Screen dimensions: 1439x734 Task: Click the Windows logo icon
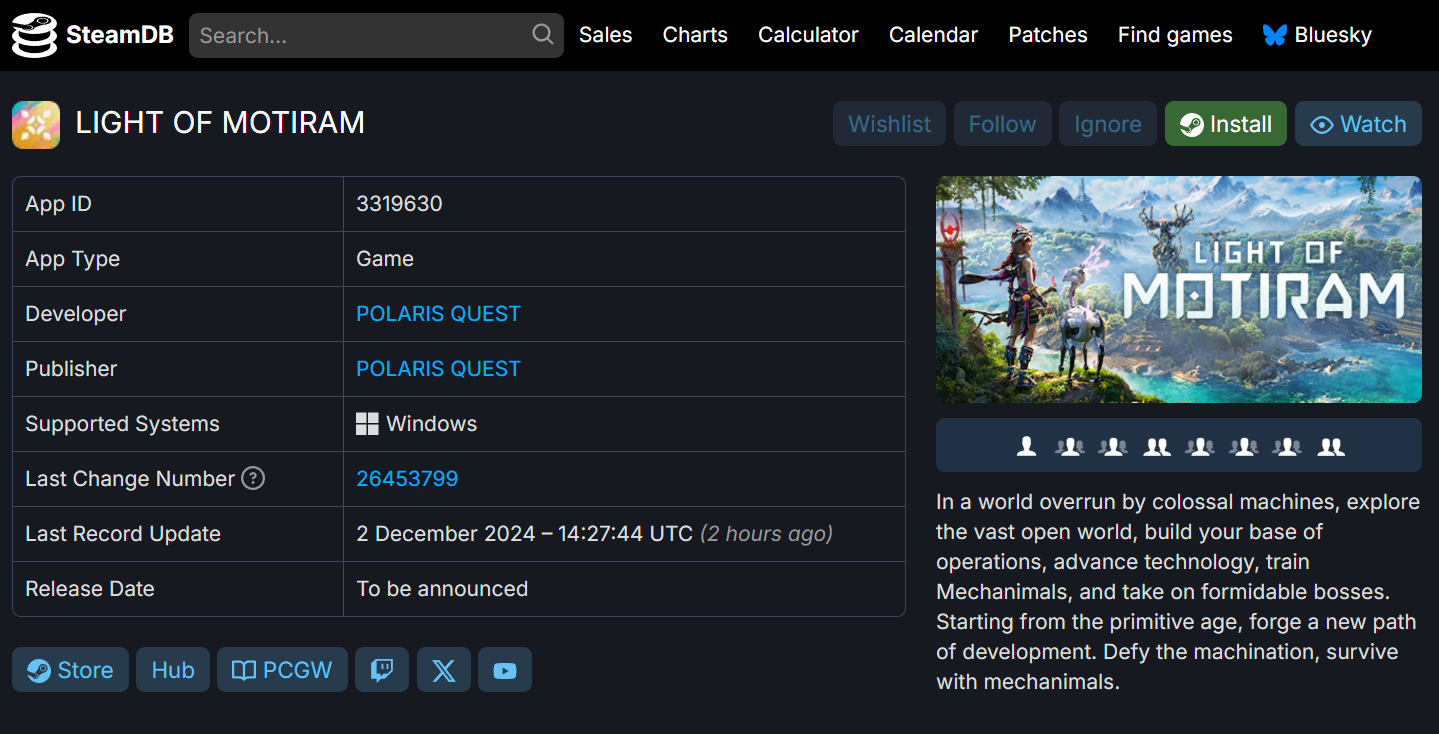pos(367,424)
